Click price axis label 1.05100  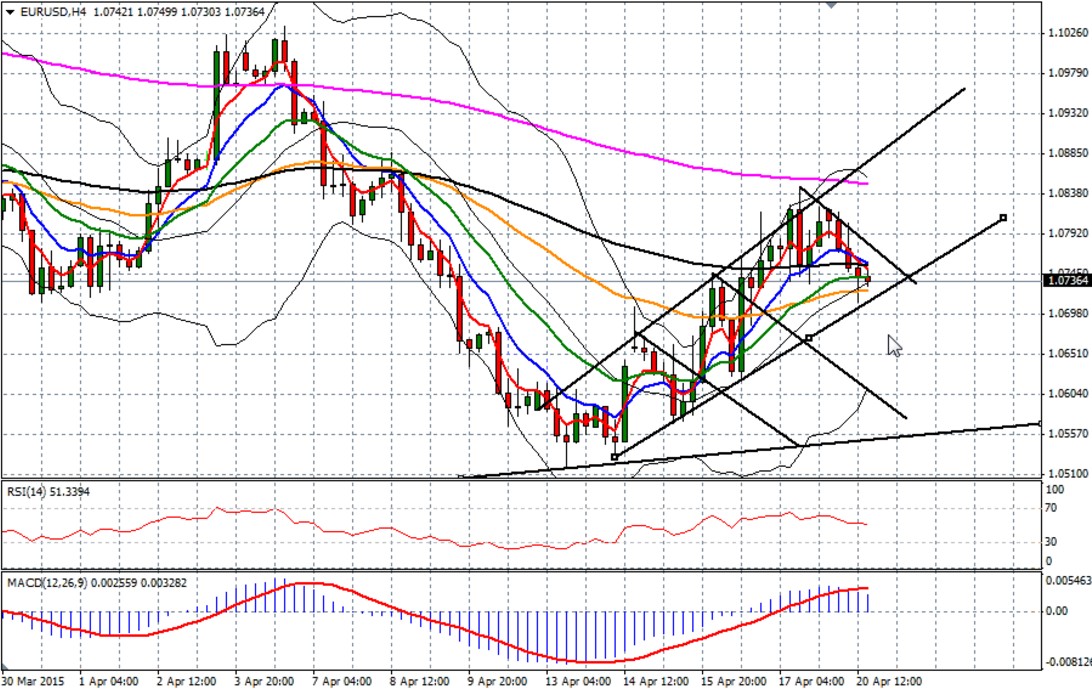click(x=1068, y=474)
